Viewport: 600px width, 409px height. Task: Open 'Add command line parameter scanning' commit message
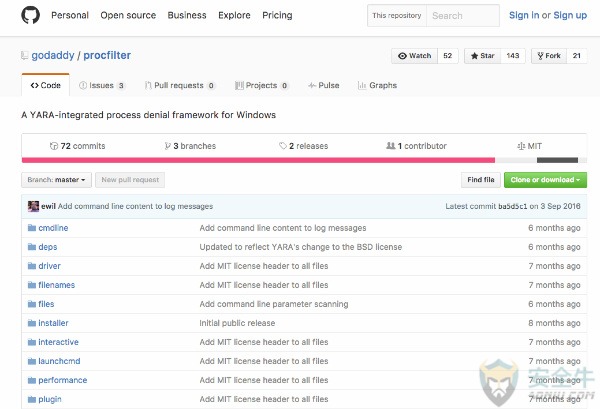pos(274,304)
